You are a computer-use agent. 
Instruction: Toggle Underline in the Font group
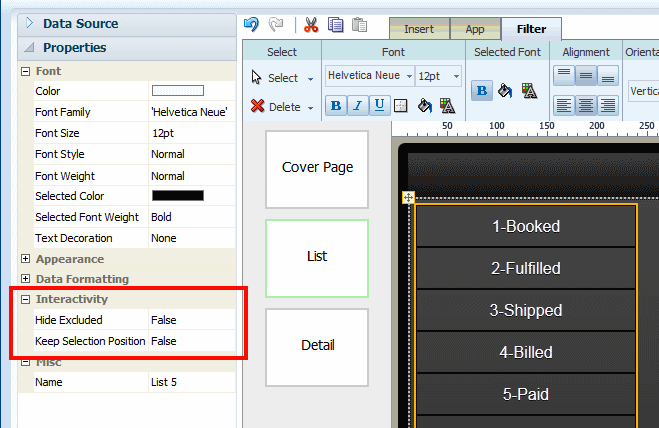click(379, 105)
